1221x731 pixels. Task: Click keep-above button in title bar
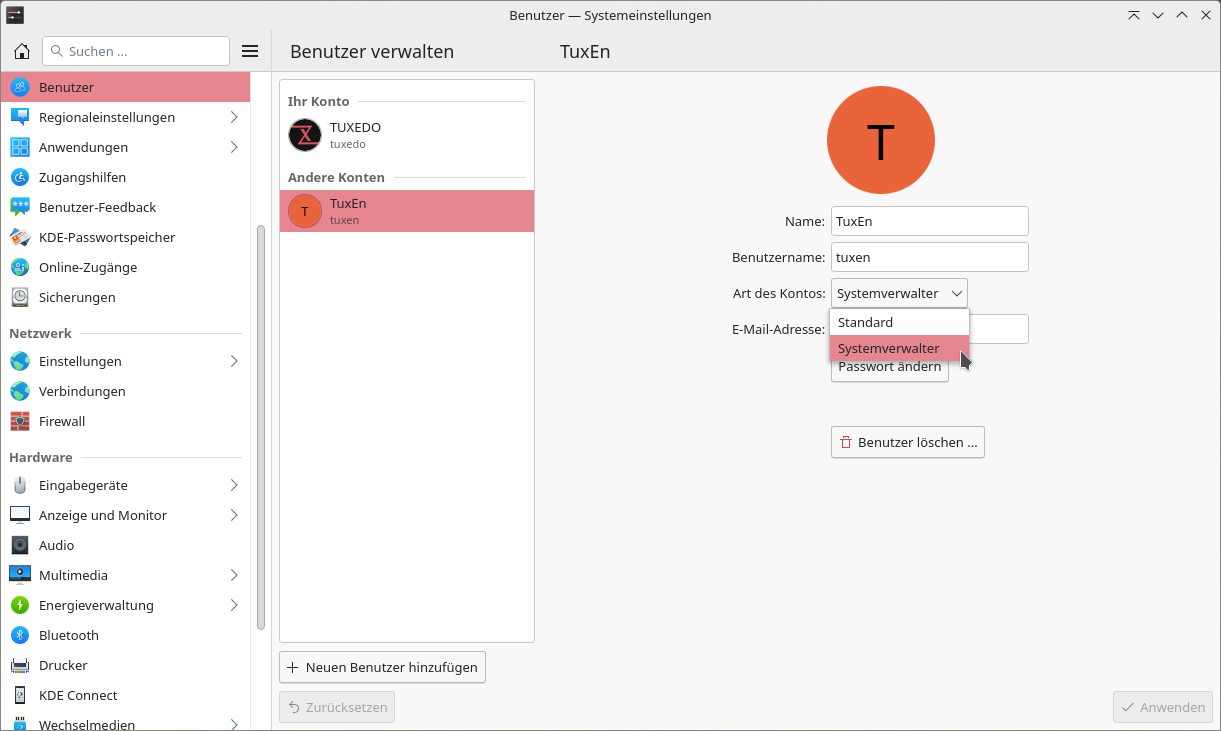click(x=1133, y=15)
